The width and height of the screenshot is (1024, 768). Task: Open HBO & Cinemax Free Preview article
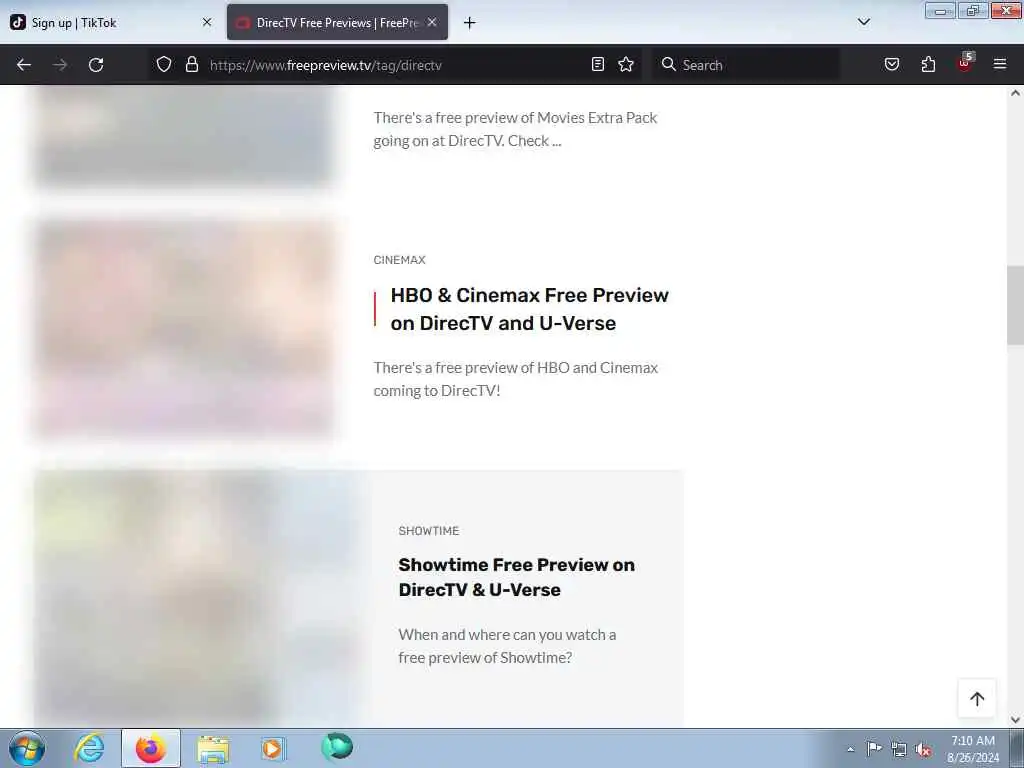[530, 309]
